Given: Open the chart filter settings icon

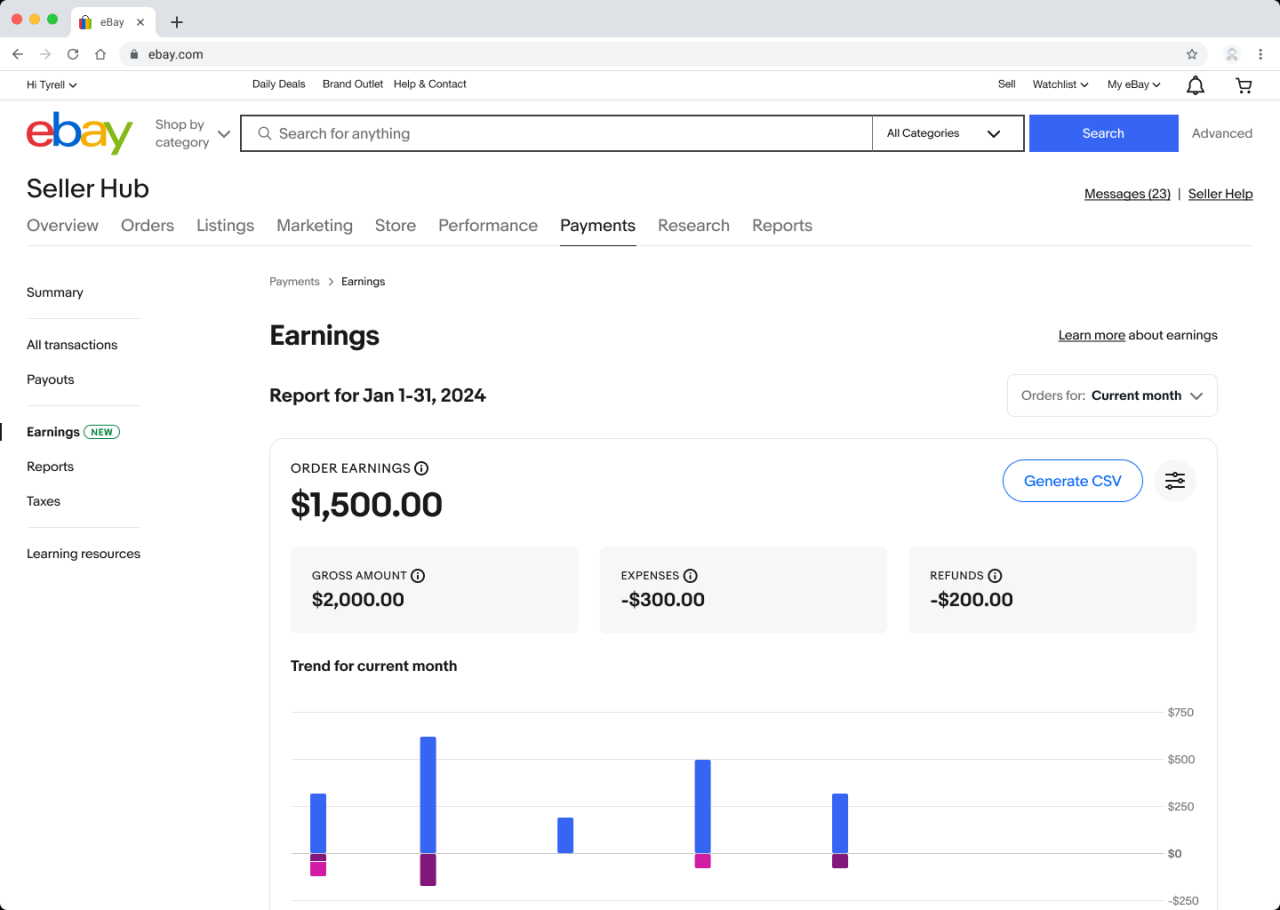Looking at the screenshot, I should (1174, 481).
